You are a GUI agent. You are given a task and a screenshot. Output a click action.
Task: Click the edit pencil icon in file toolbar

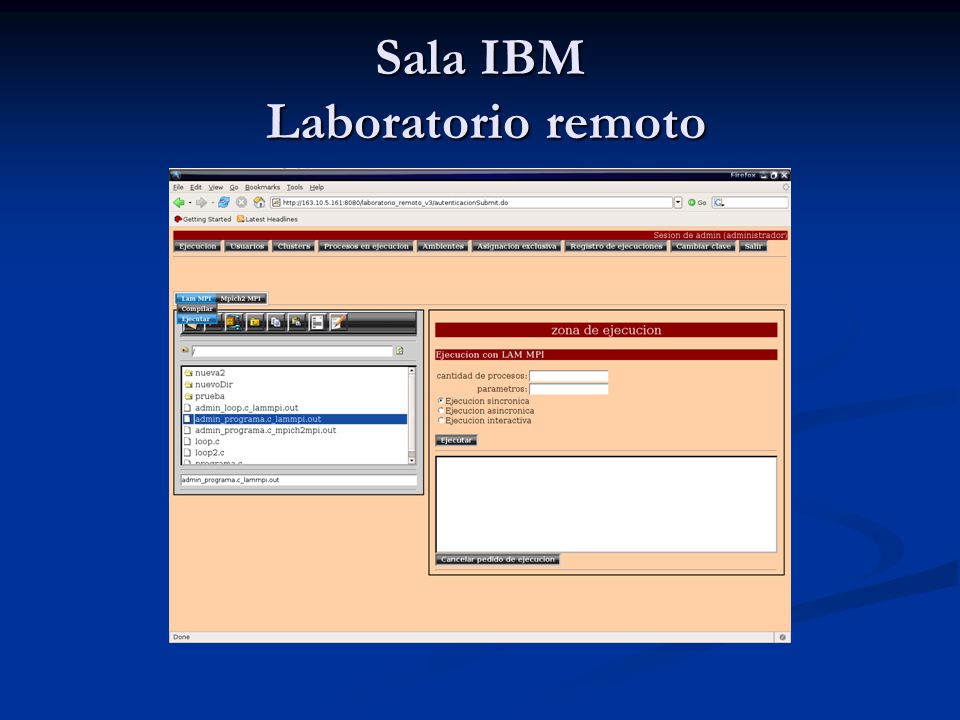(338, 322)
